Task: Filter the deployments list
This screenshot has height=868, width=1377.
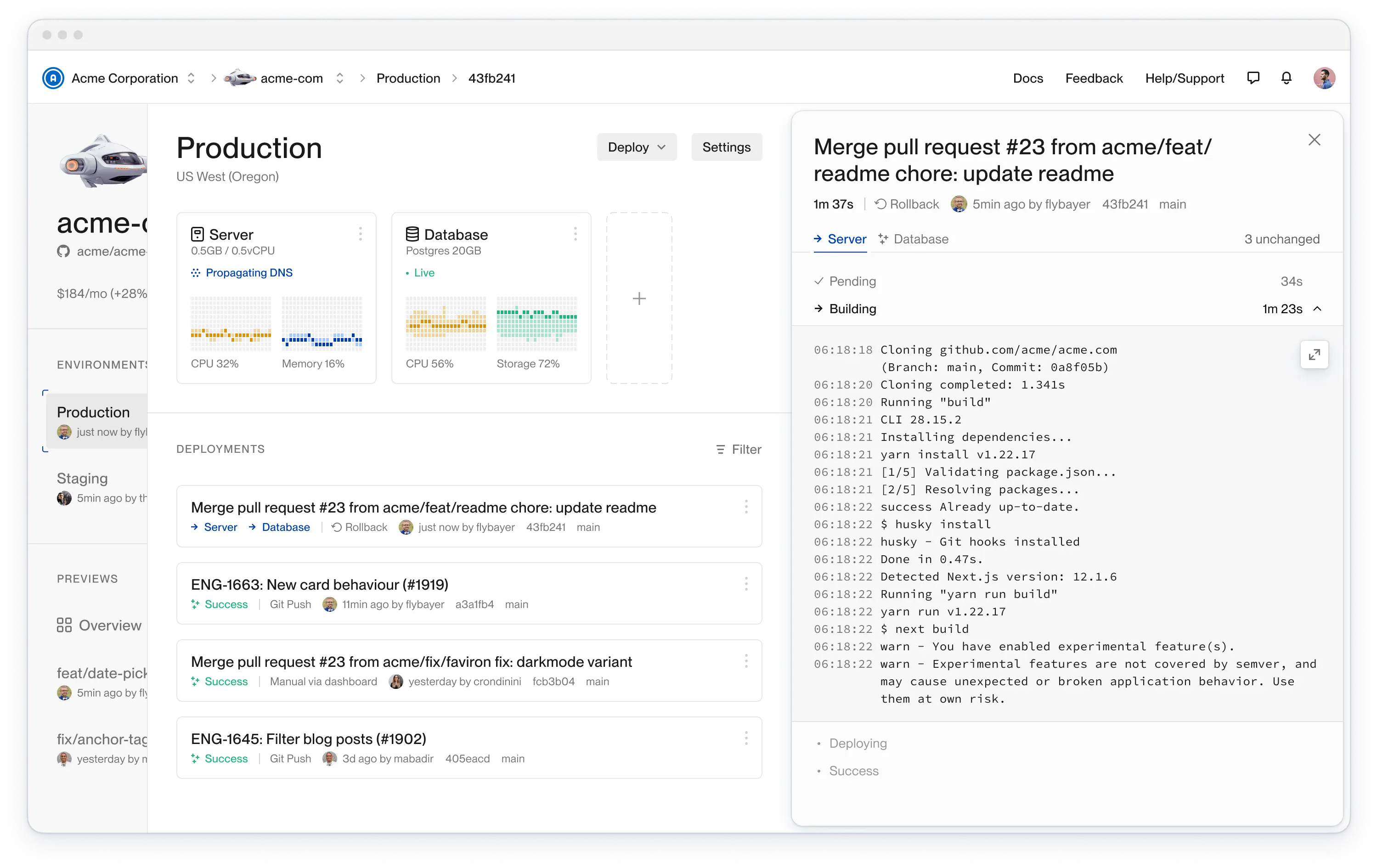Action: [738, 450]
